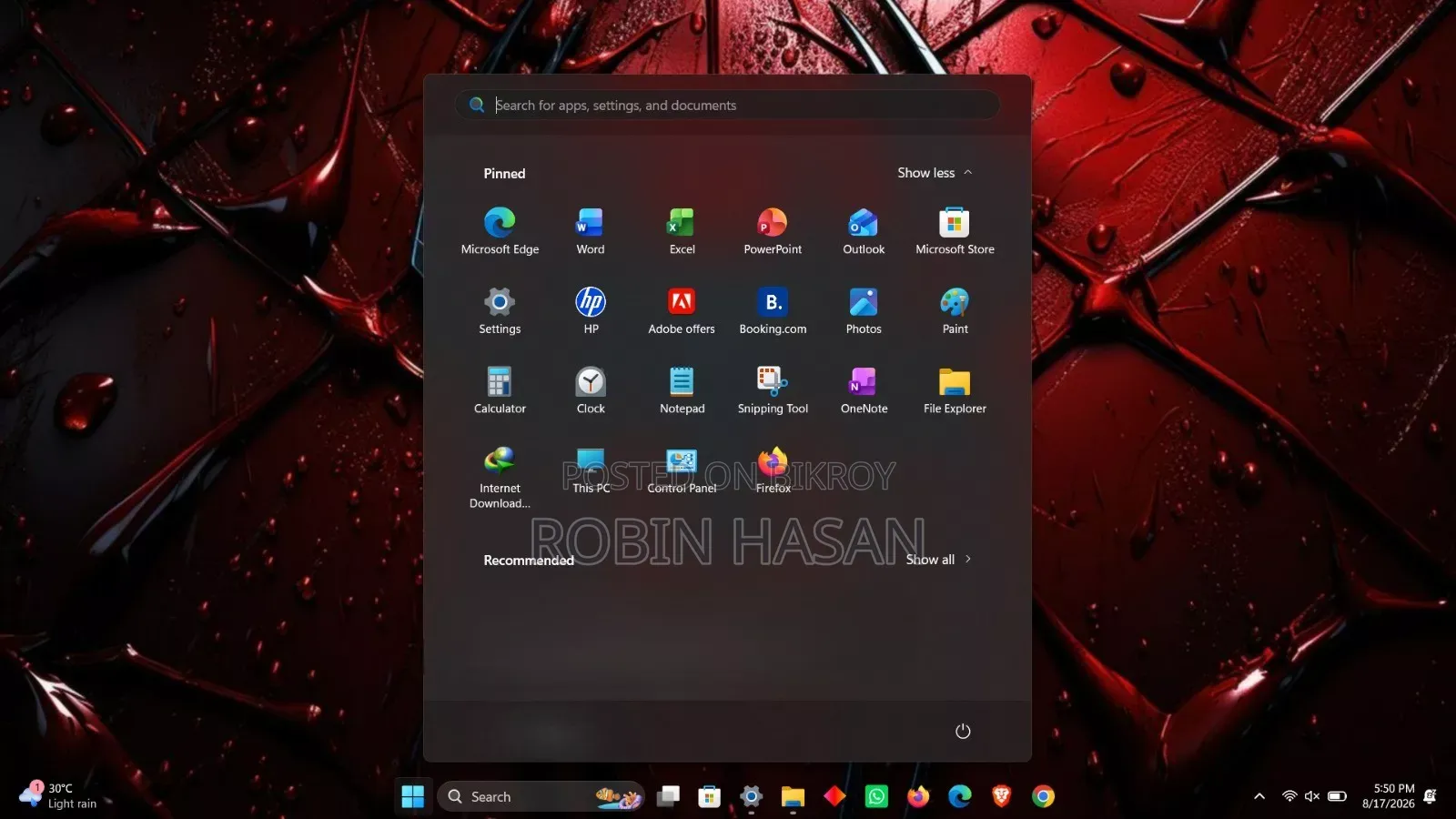Open Microsoft Store from the taskbar
This screenshot has width=1456, height=819.
(x=710, y=797)
